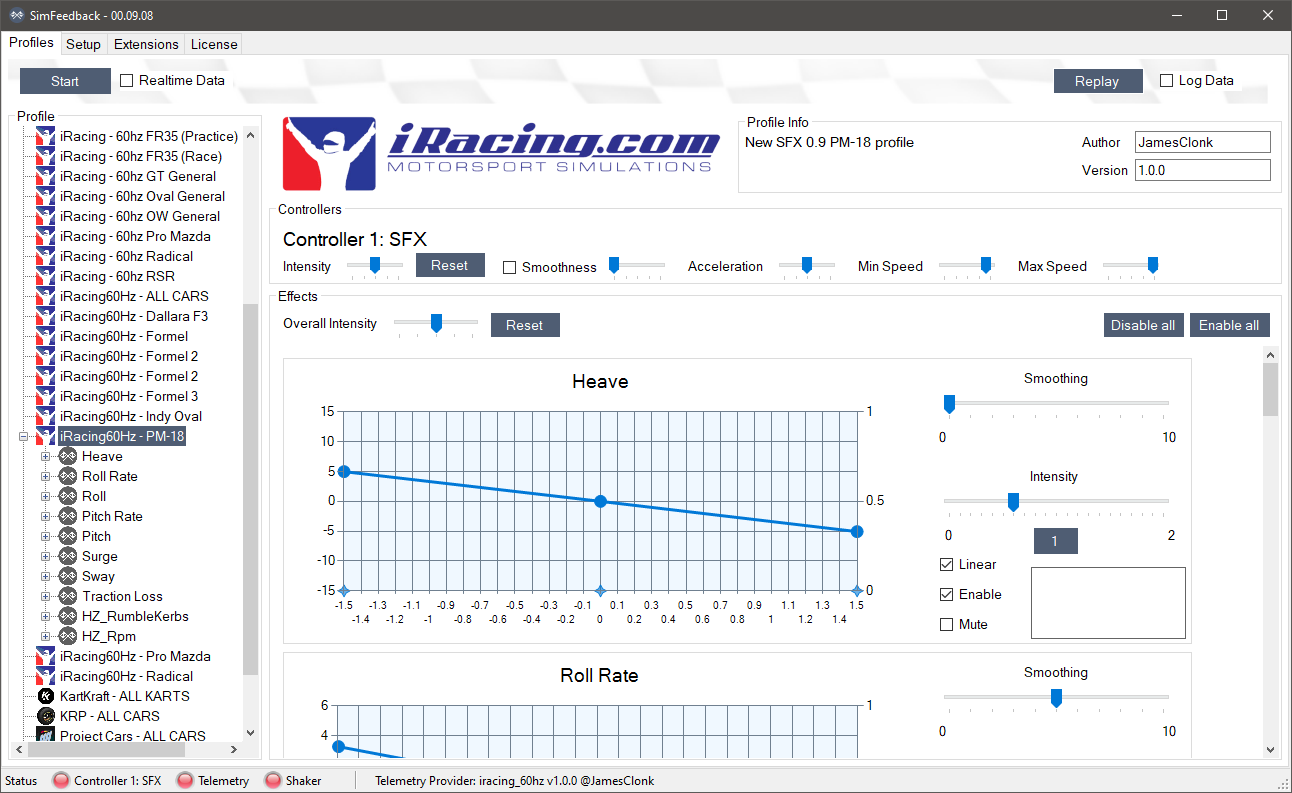
Task: Select the Project Cars - ALL CARS profile
Action: [x=133, y=736]
